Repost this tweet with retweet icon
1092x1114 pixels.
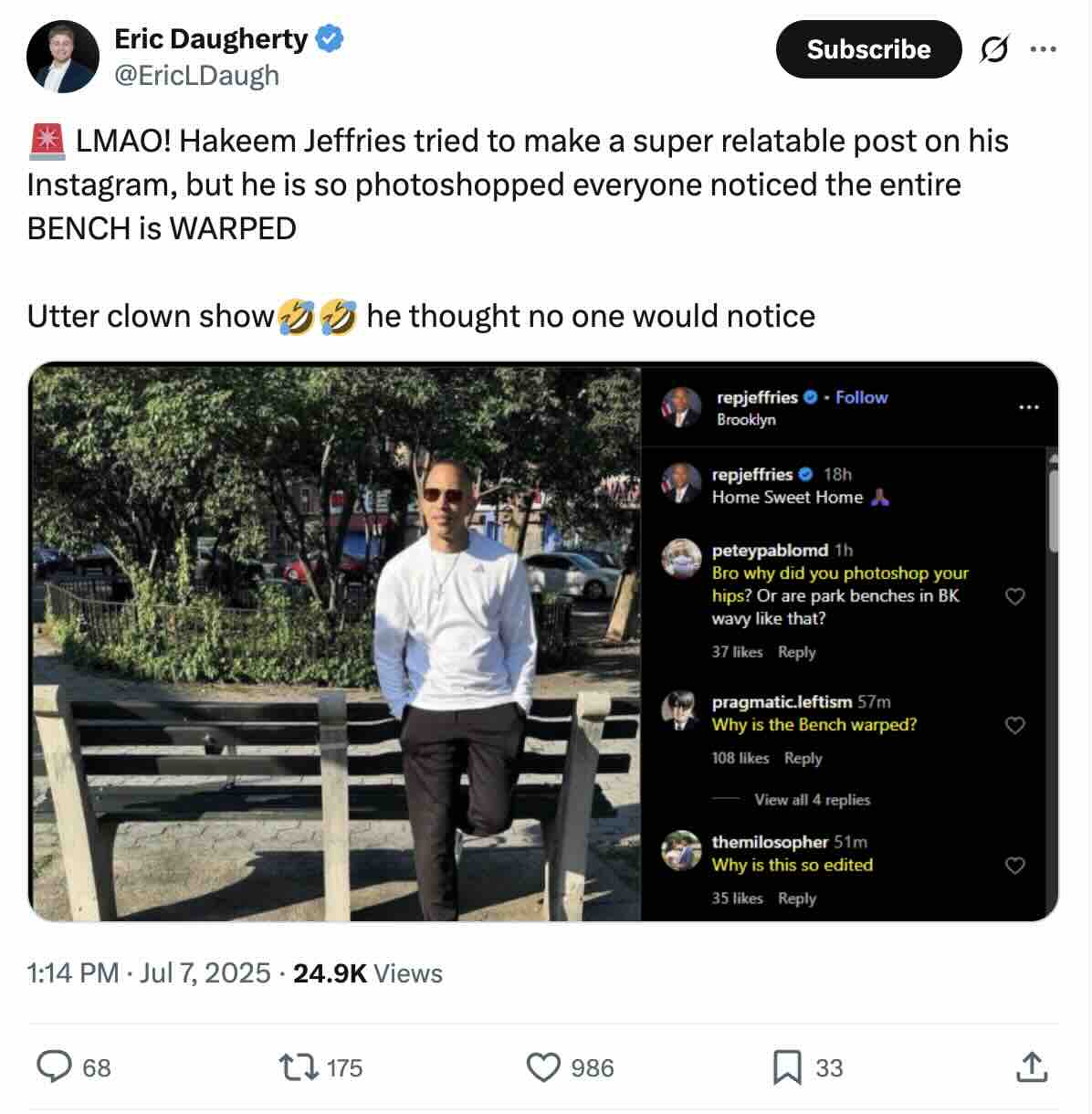[298, 1067]
